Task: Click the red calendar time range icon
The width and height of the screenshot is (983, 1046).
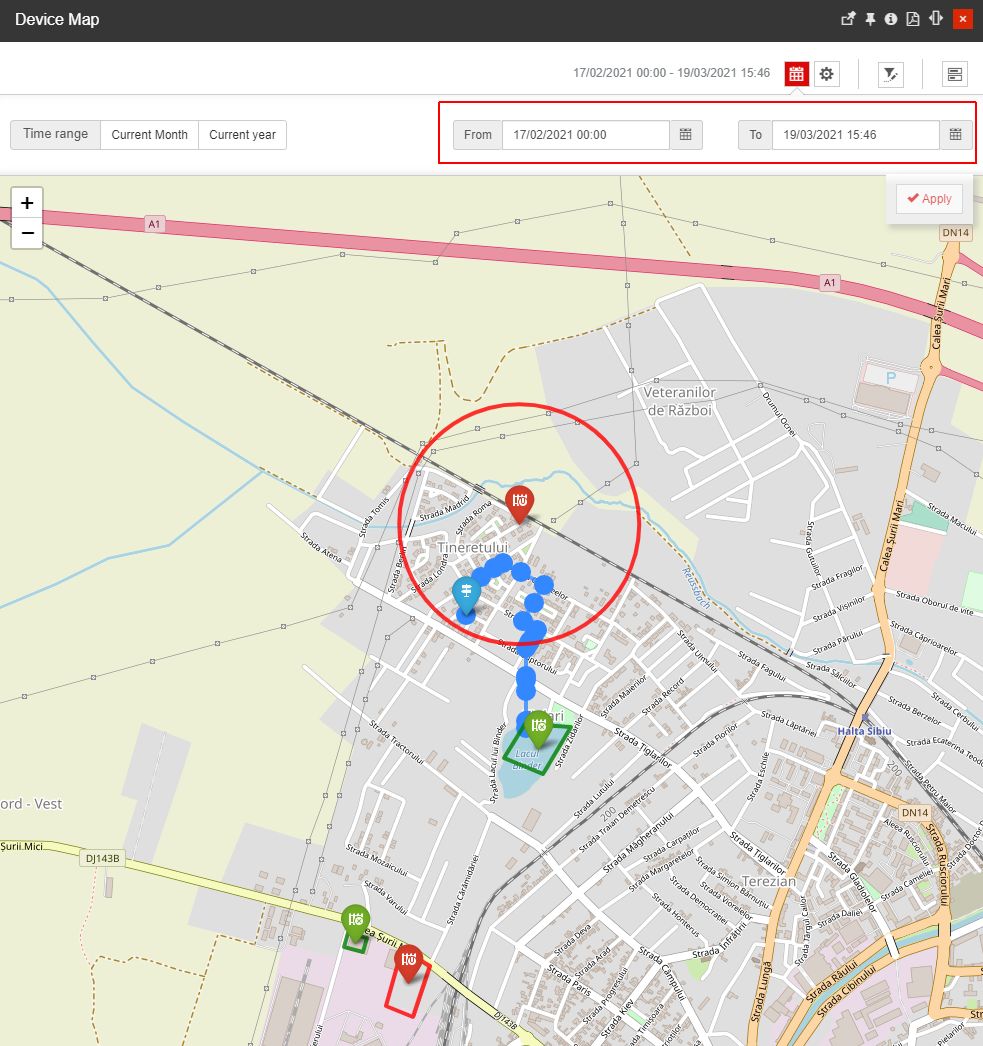Action: (x=796, y=73)
